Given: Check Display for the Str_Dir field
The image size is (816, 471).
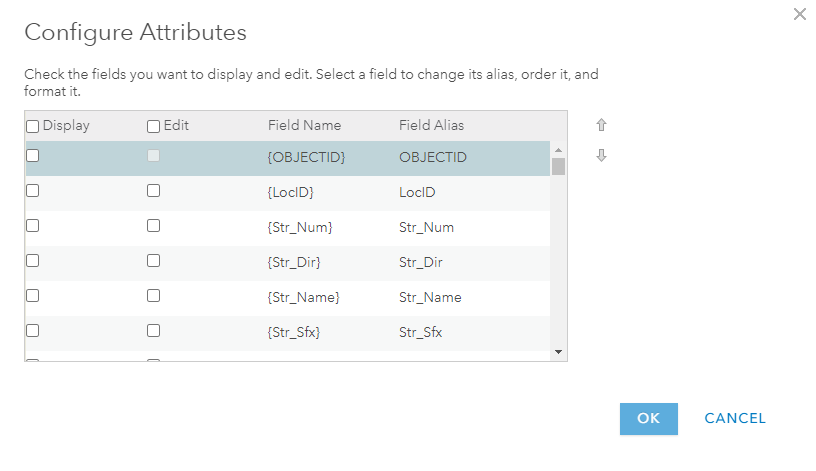Looking at the screenshot, I should [x=32, y=261].
